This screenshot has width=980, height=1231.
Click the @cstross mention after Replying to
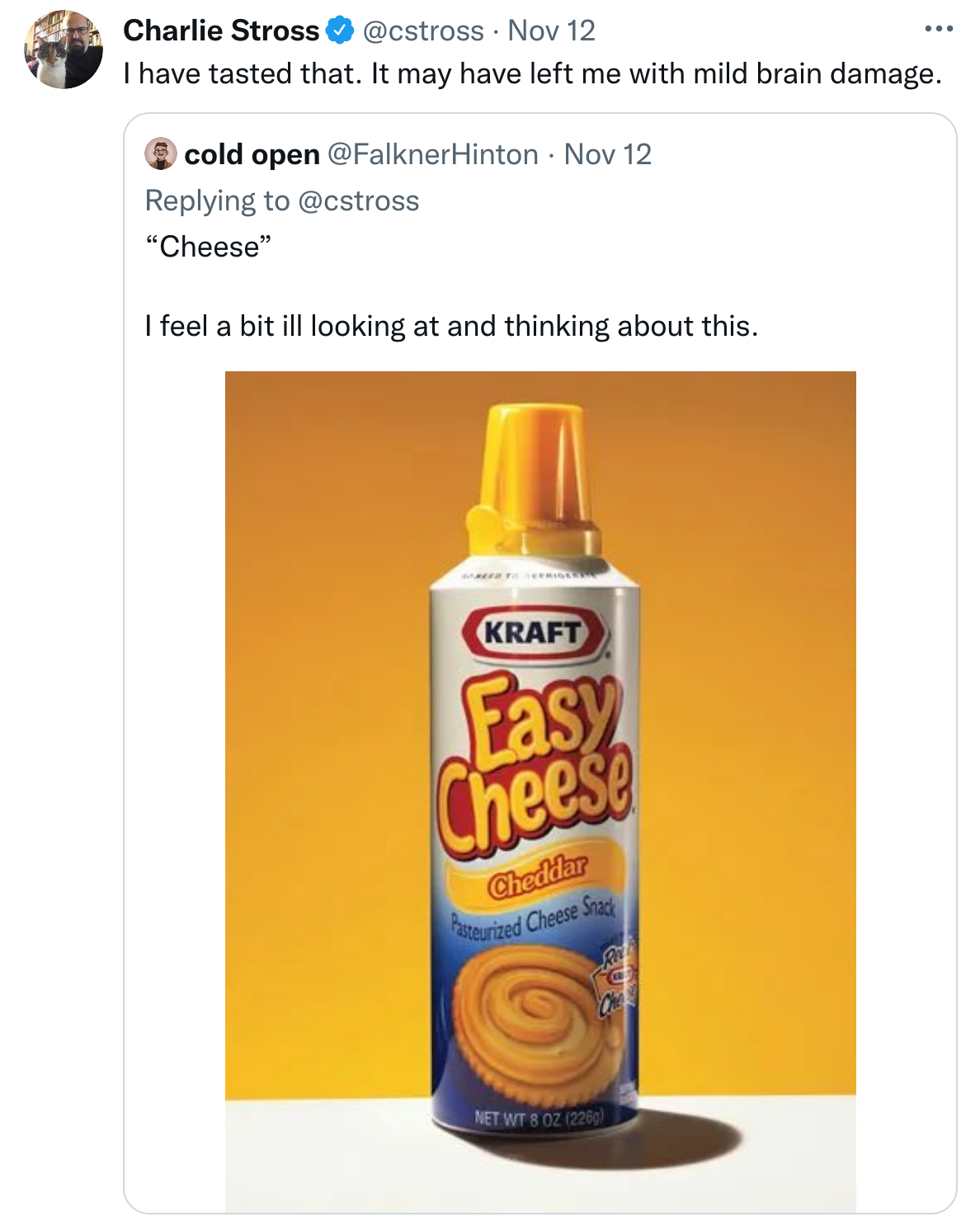(358, 201)
